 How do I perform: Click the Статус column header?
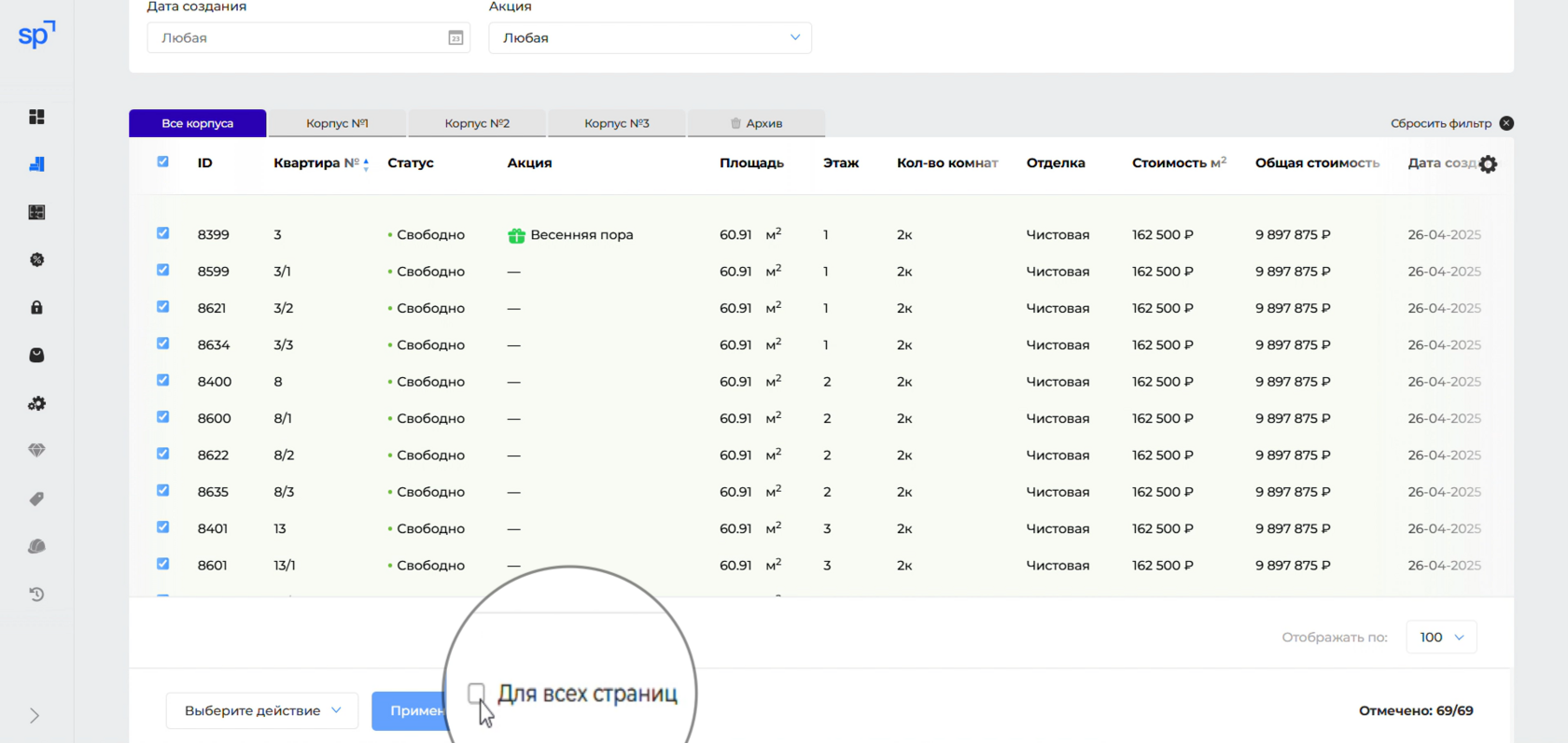(411, 163)
